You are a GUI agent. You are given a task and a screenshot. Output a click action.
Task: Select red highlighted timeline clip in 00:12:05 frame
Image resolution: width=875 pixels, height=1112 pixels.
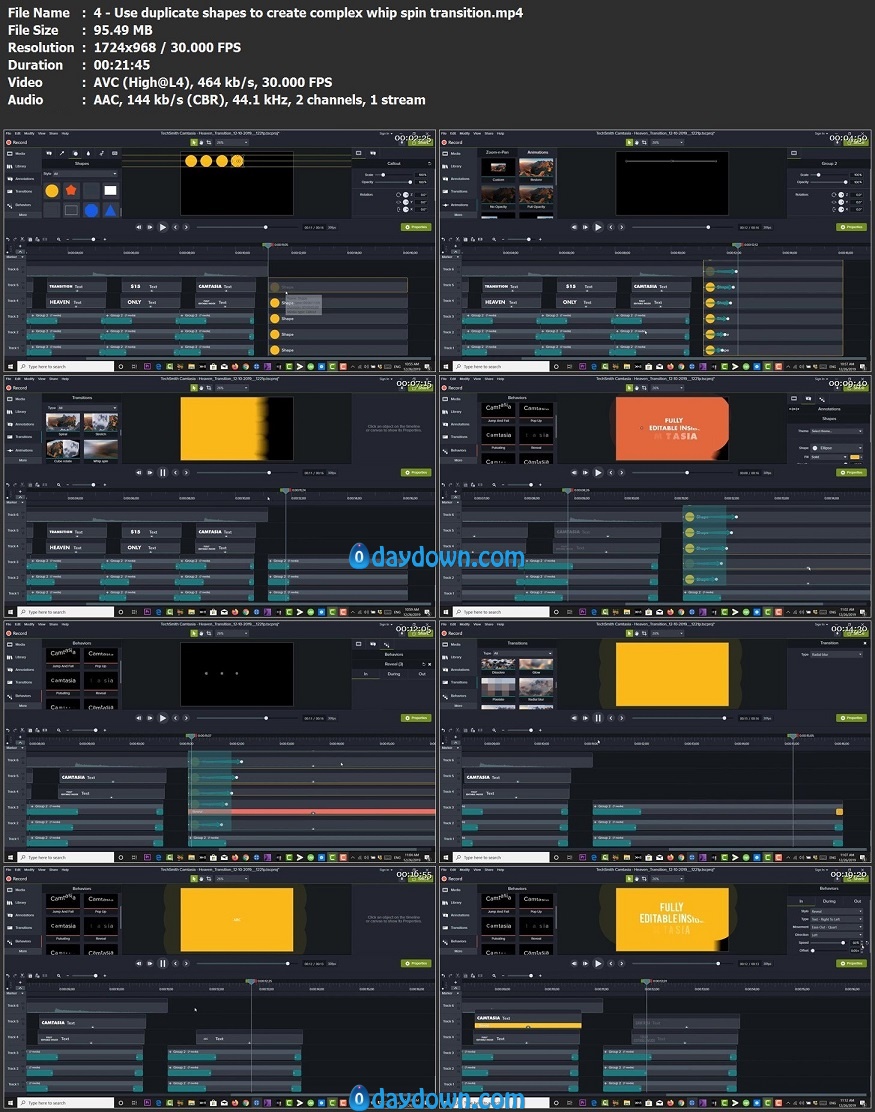(312, 812)
